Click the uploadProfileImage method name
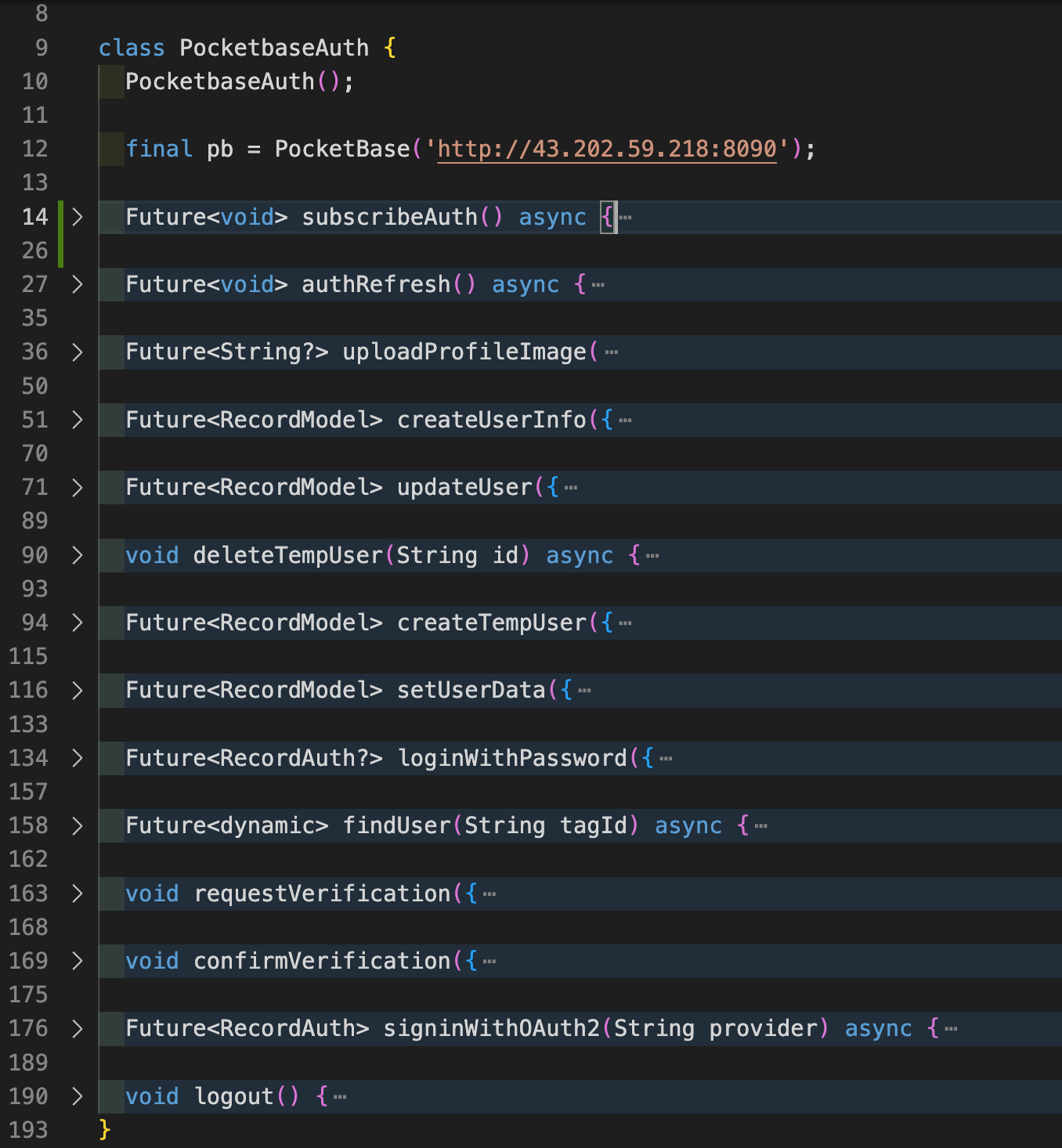Image resolution: width=1062 pixels, height=1148 pixels. [464, 352]
